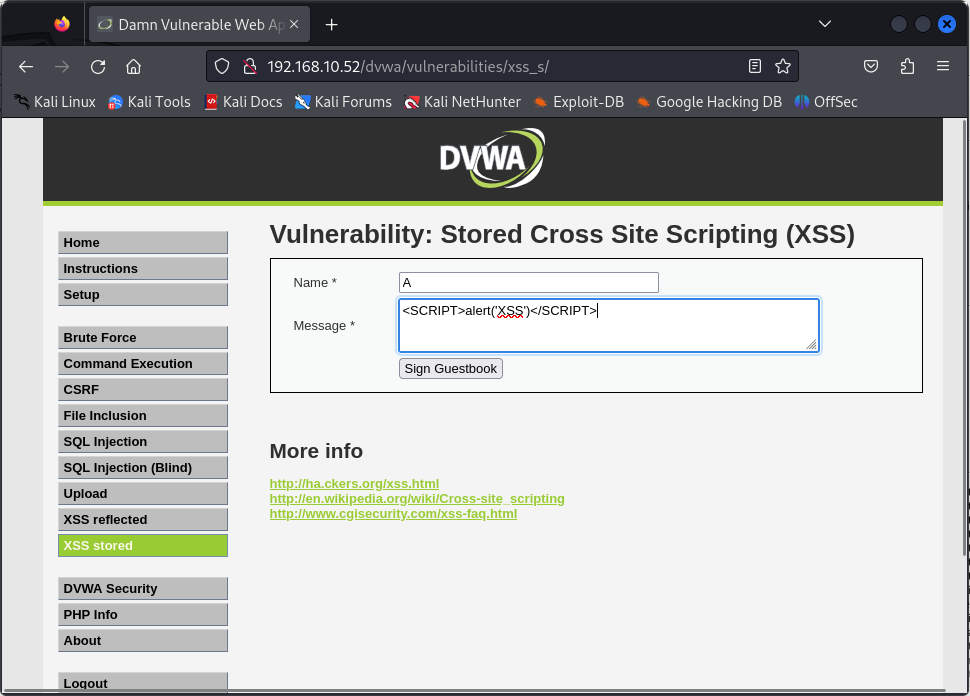Go to the browser home page

134,66
